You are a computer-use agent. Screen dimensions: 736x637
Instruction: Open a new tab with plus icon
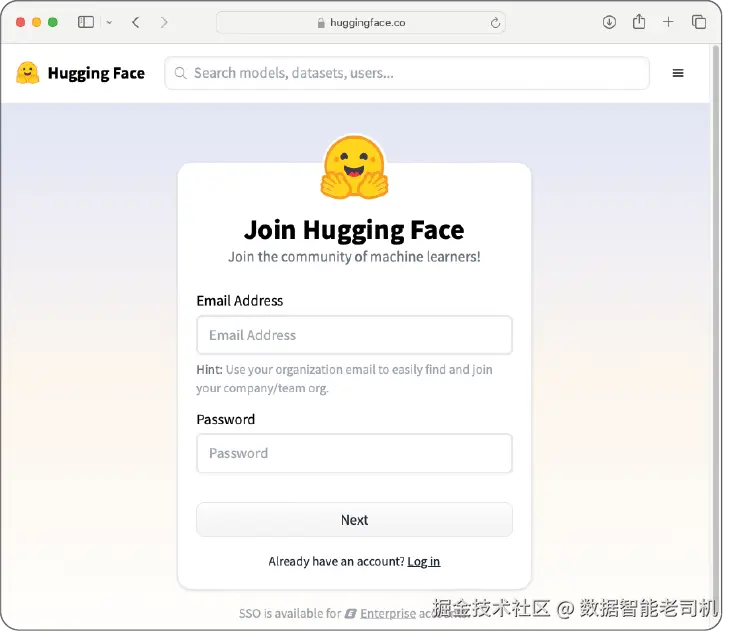pyautogui.click(x=668, y=22)
